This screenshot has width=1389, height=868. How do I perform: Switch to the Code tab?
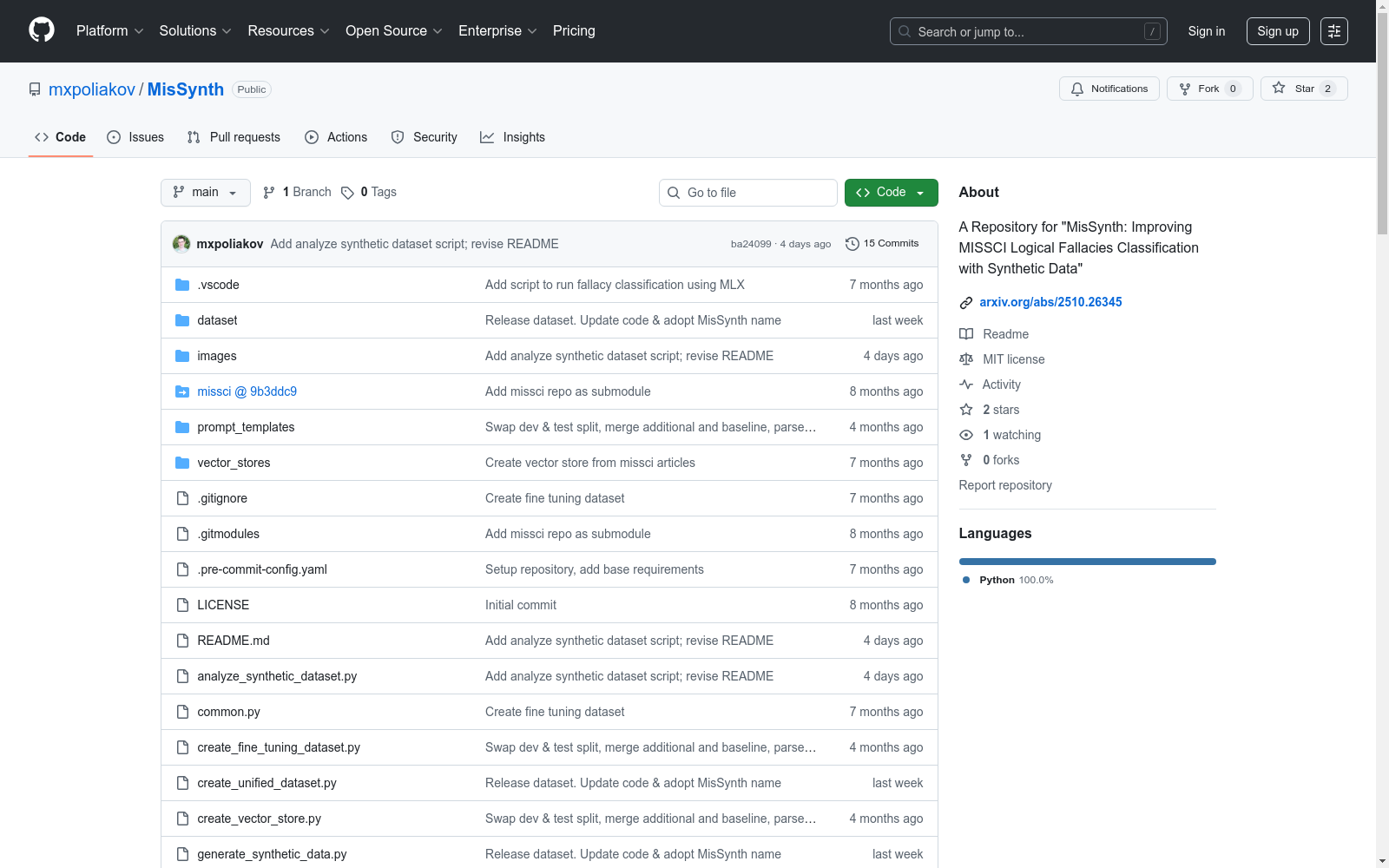(x=61, y=137)
